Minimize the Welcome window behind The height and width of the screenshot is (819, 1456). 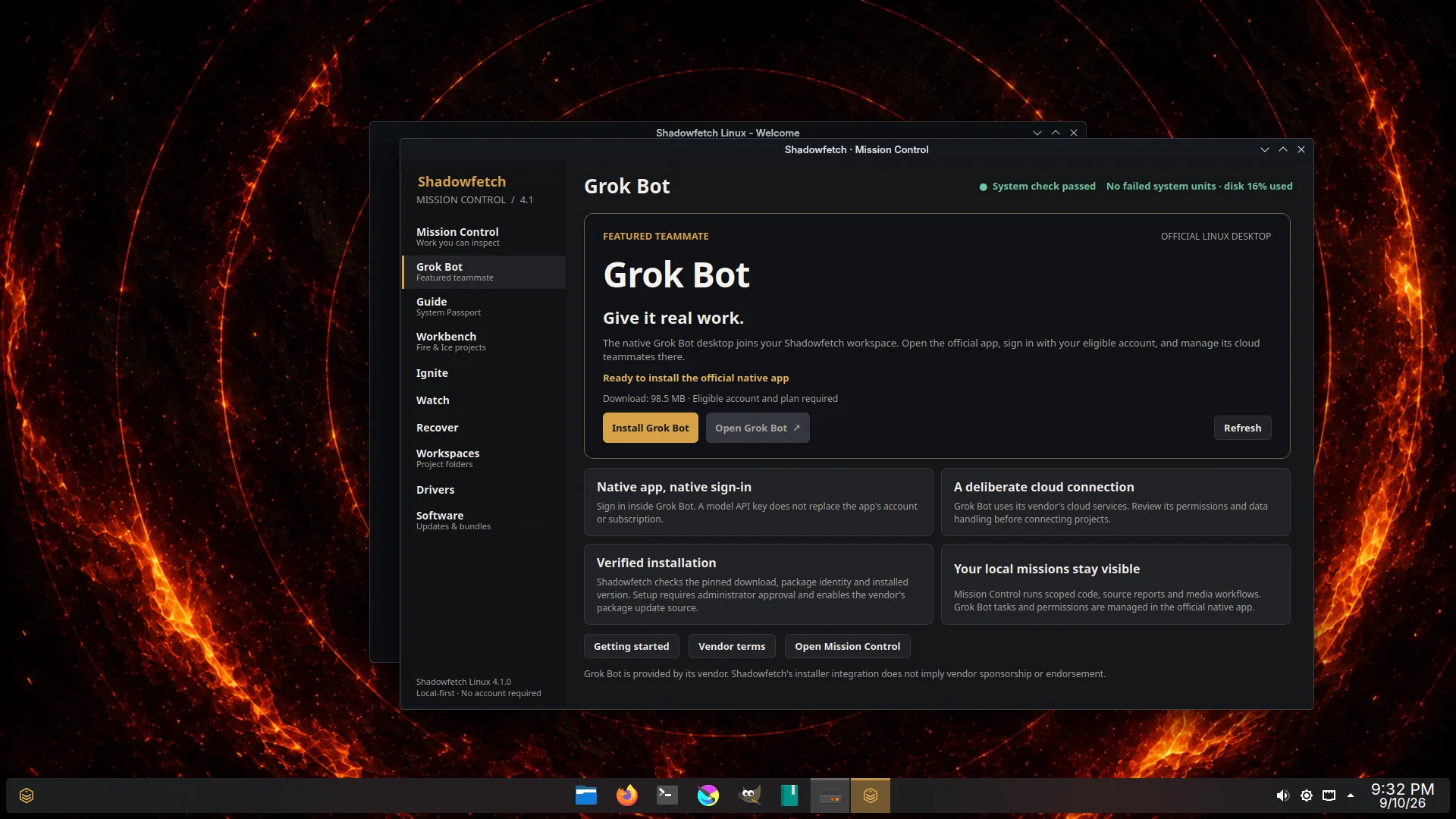[x=1037, y=133]
